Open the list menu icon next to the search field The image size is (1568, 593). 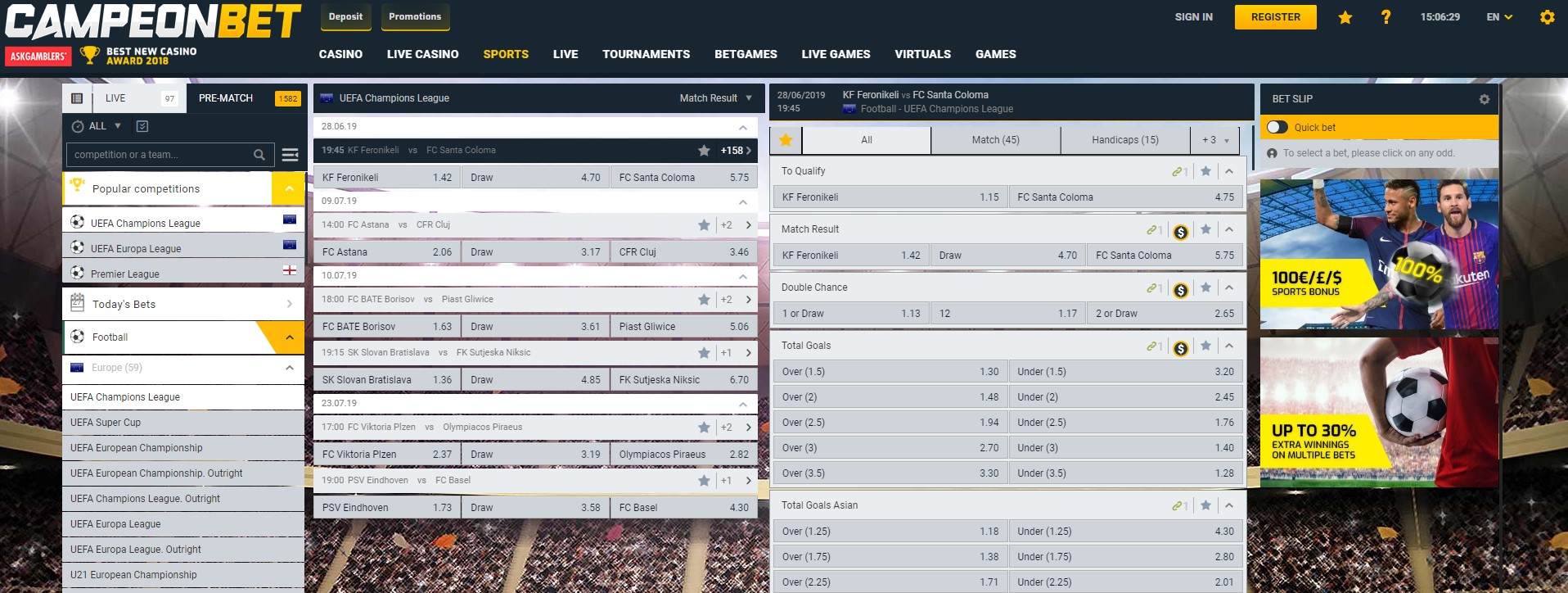tap(290, 154)
